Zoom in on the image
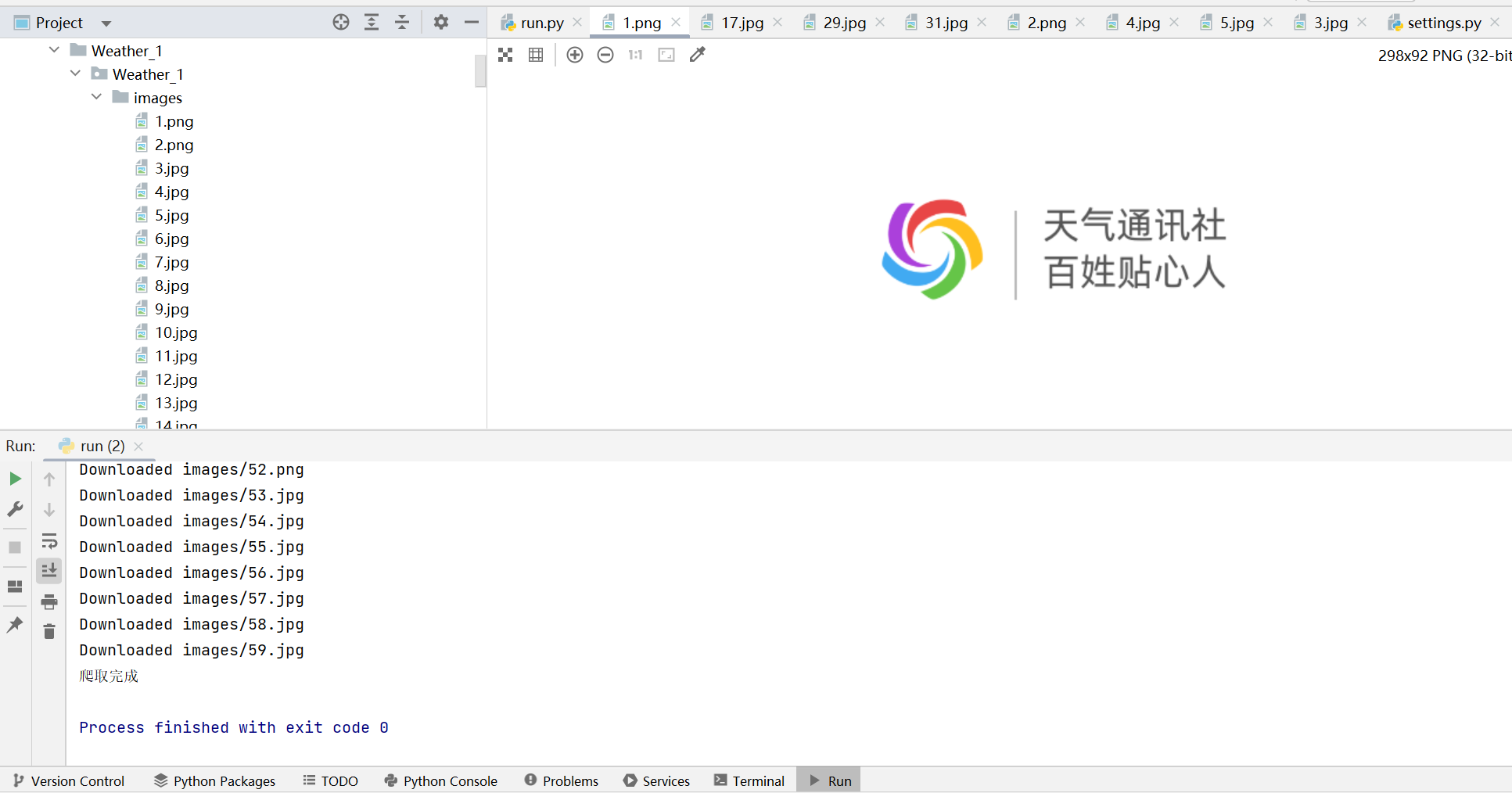1512x793 pixels. pyautogui.click(x=575, y=55)
